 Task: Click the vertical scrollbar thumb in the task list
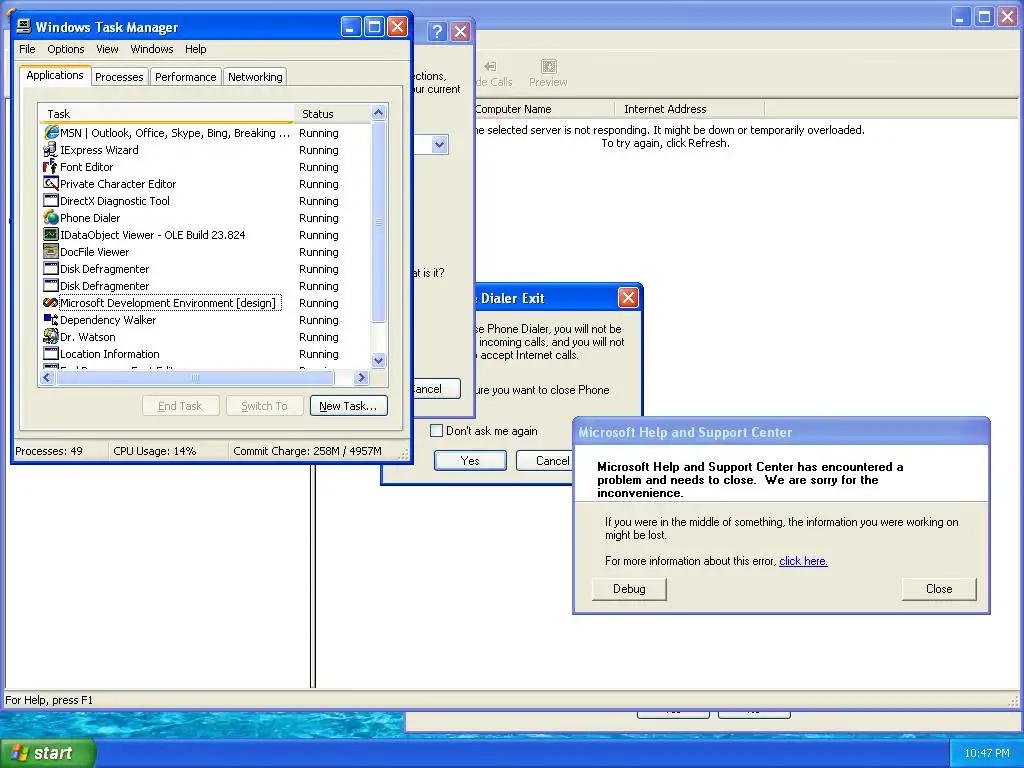[378, 221]
